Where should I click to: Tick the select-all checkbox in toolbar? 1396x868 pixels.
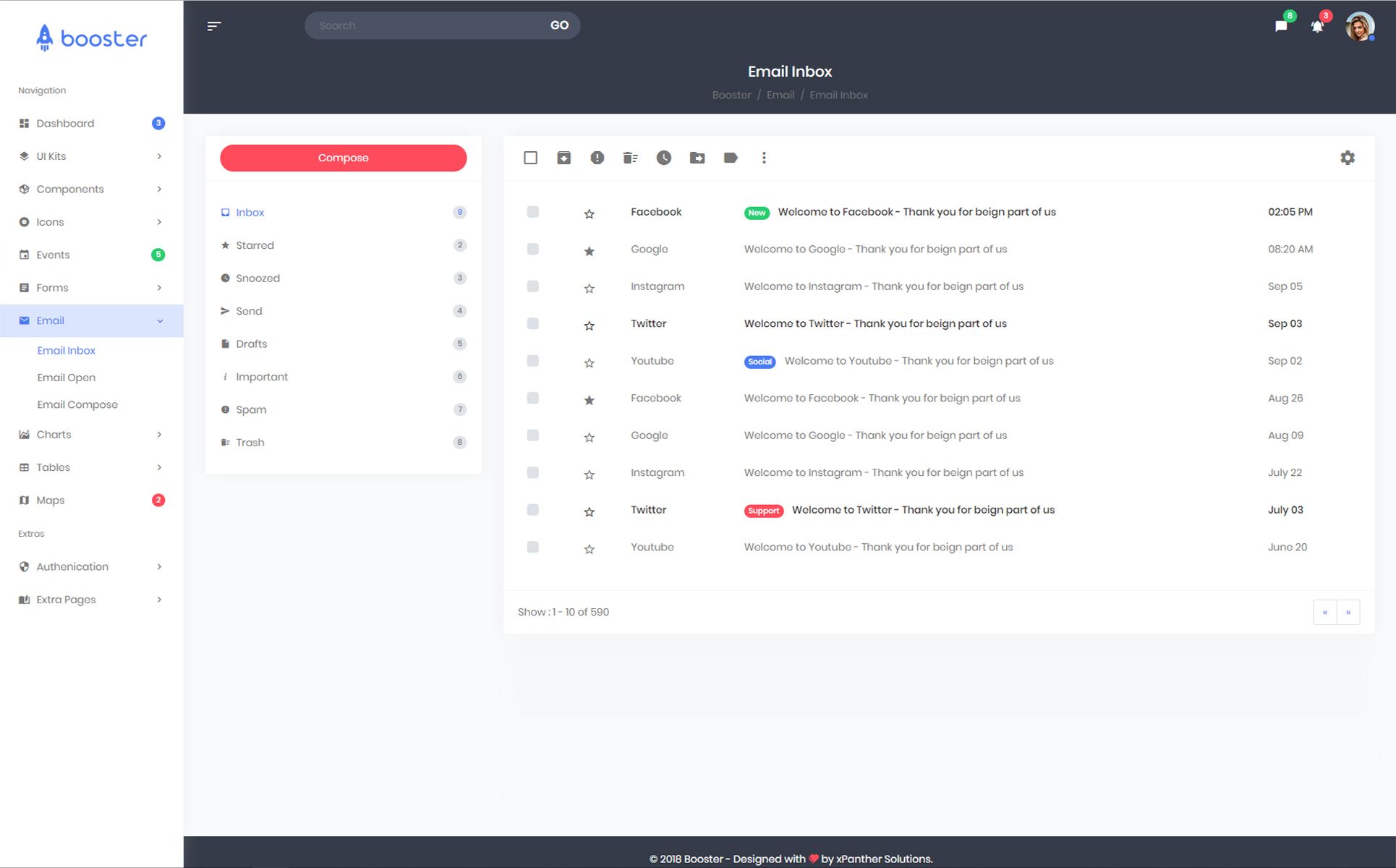pyautogui.click(x=530, y=158)
